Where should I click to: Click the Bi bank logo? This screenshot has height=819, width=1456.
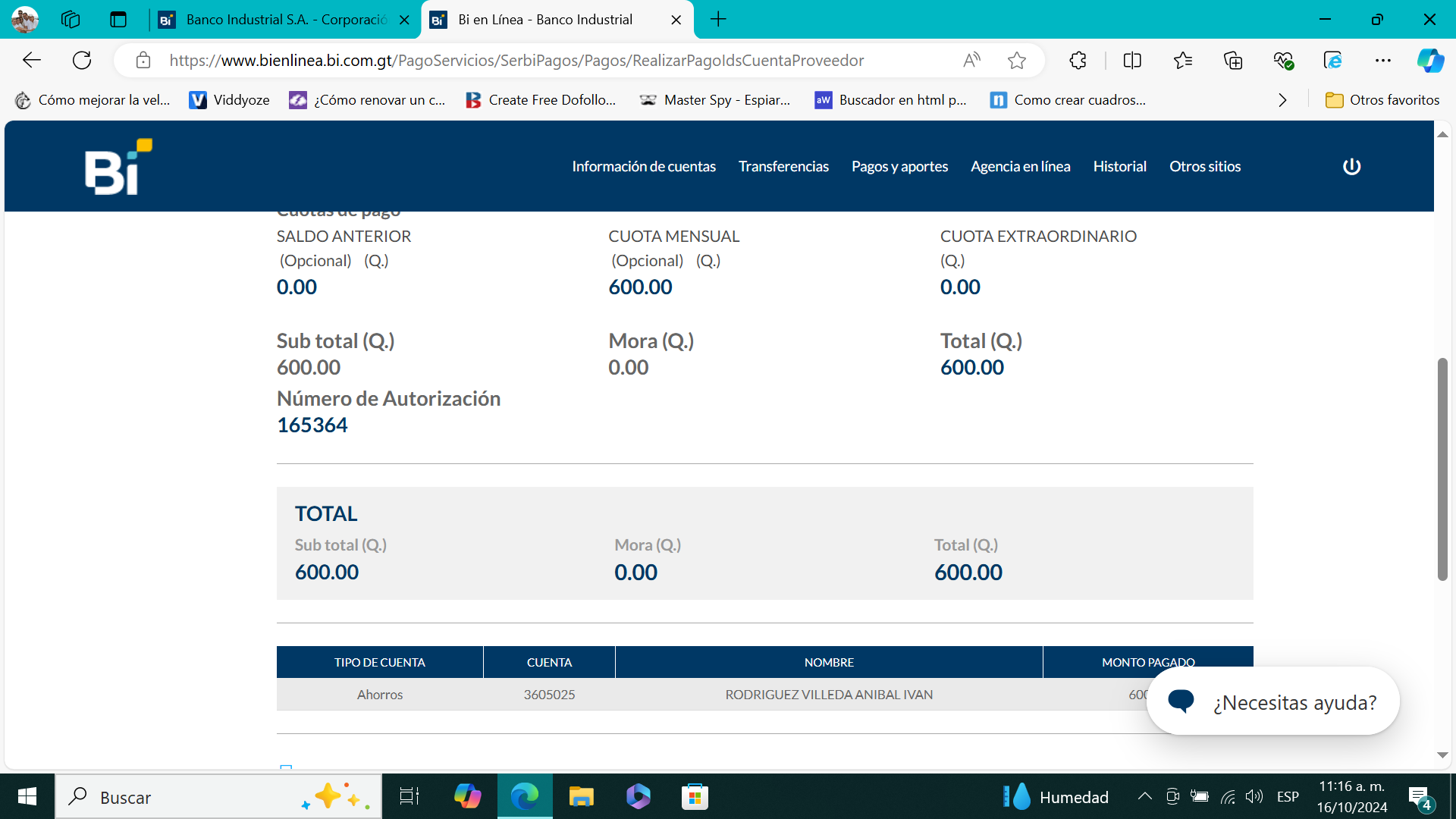(118, 167)
